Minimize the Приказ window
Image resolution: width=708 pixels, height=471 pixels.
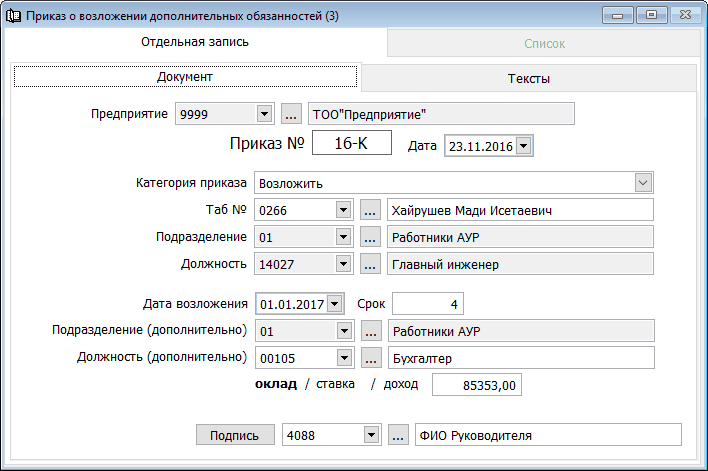tap(618, 15)
